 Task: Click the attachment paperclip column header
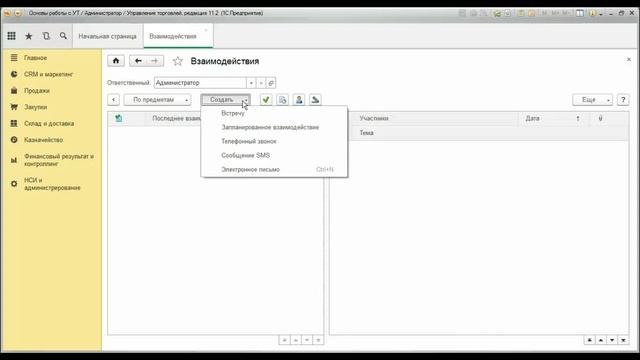(x=600, y=118)
